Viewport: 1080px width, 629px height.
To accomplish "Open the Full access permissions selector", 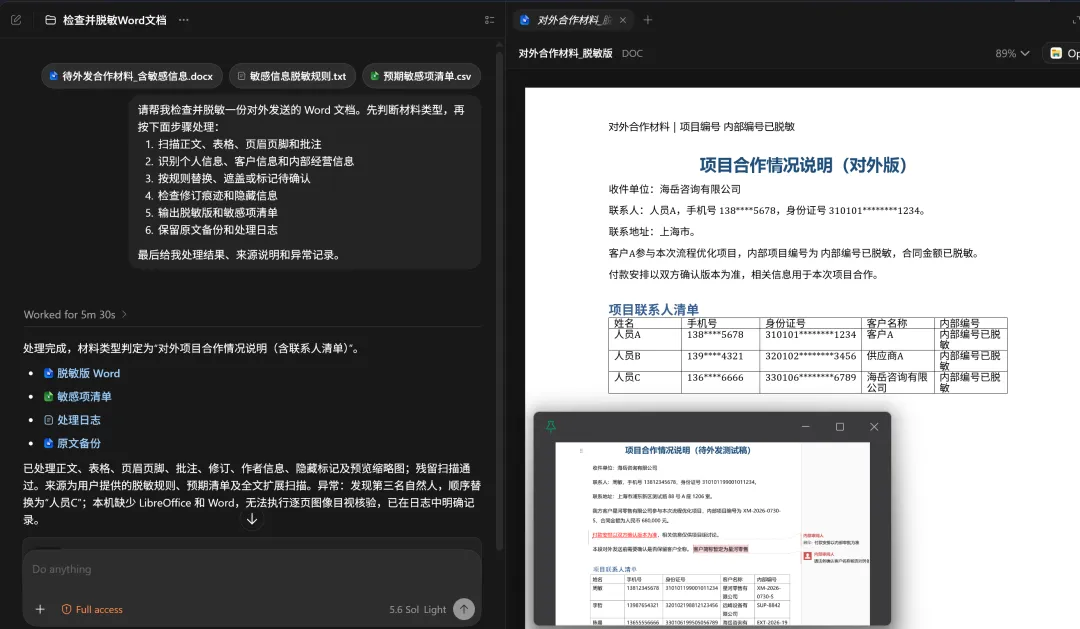I will 92,609.
